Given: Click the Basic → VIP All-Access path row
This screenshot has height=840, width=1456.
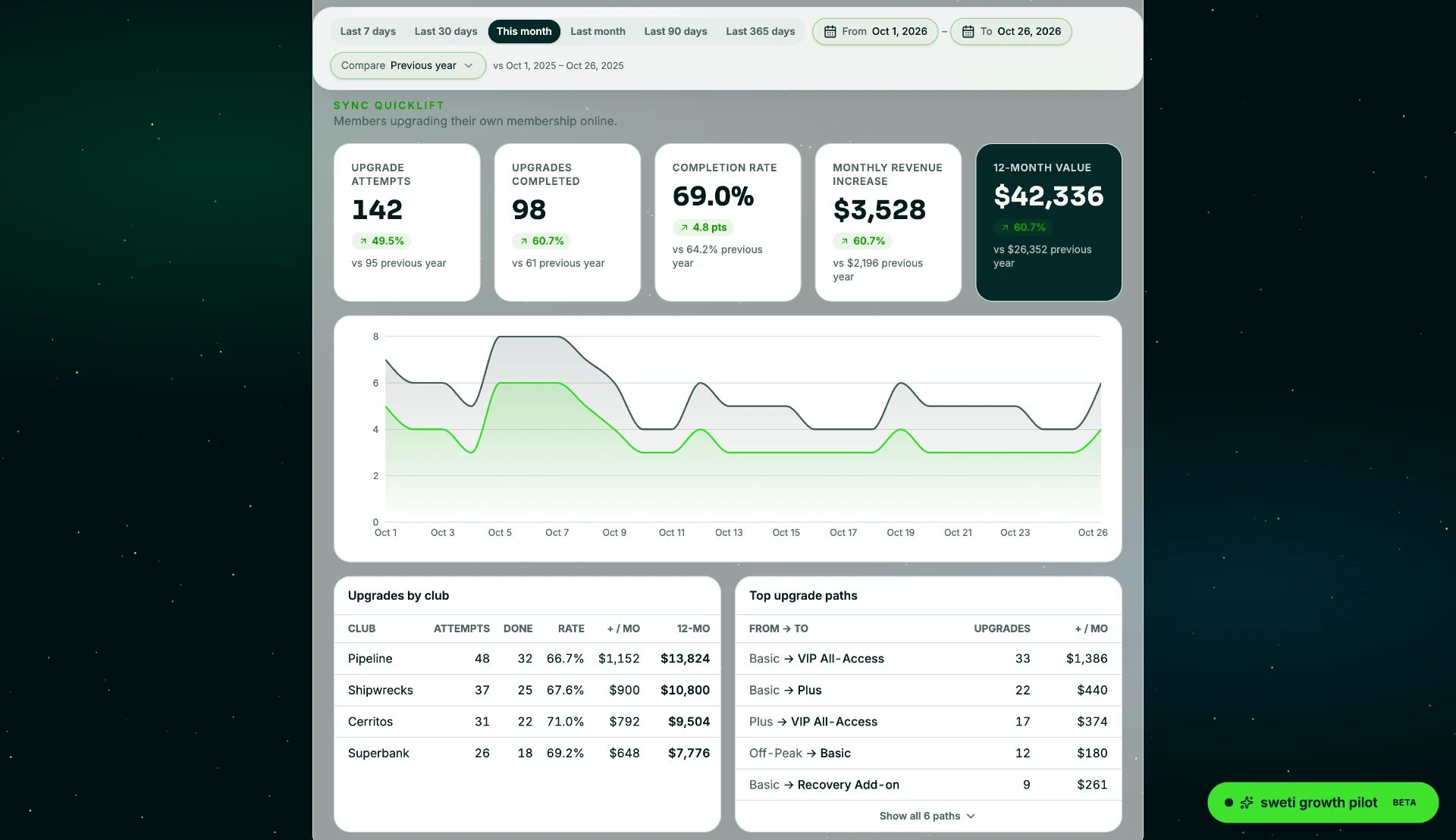Looking at the screenshot, I should pos(928,659).
